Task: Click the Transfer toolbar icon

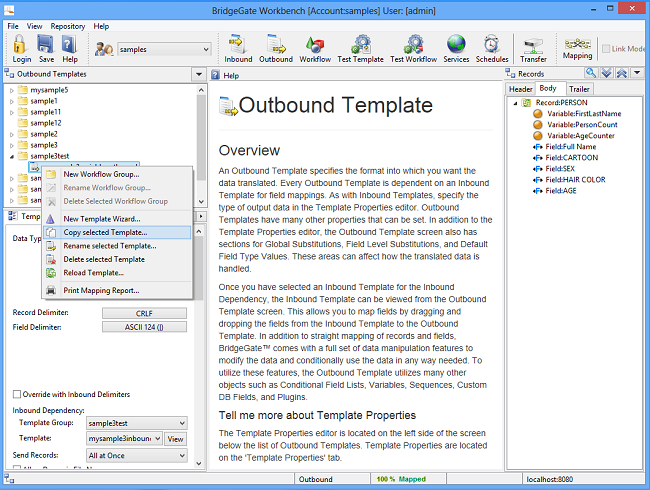Action: pyautogui.click(x=533, y=46)
